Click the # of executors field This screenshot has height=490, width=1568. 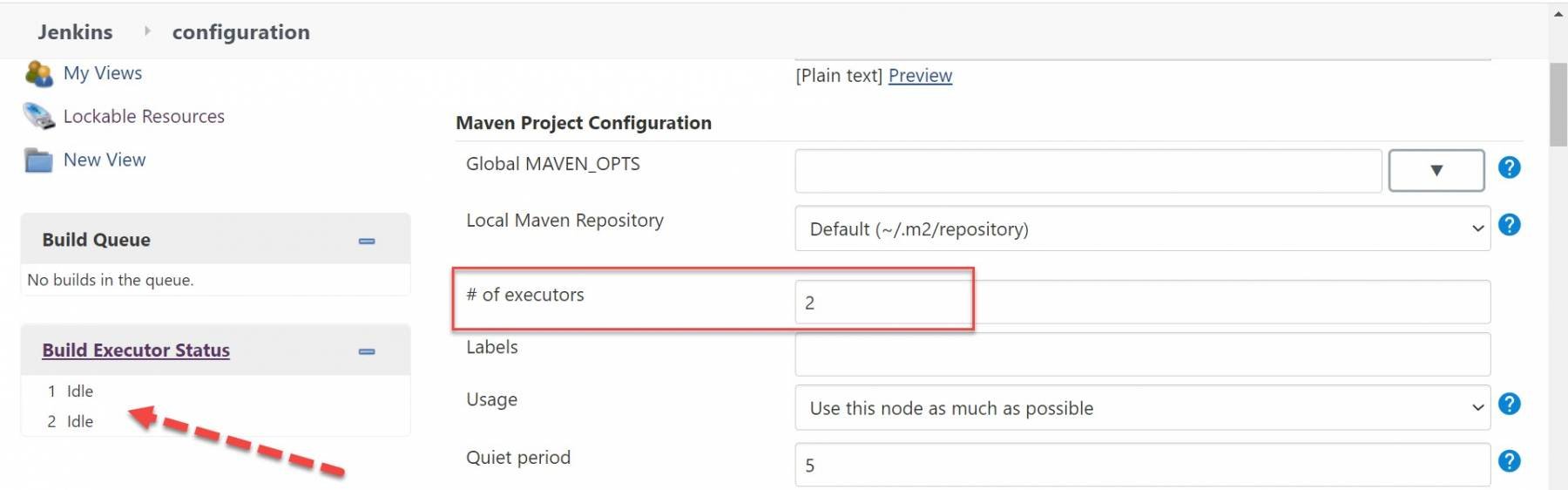1141,303
